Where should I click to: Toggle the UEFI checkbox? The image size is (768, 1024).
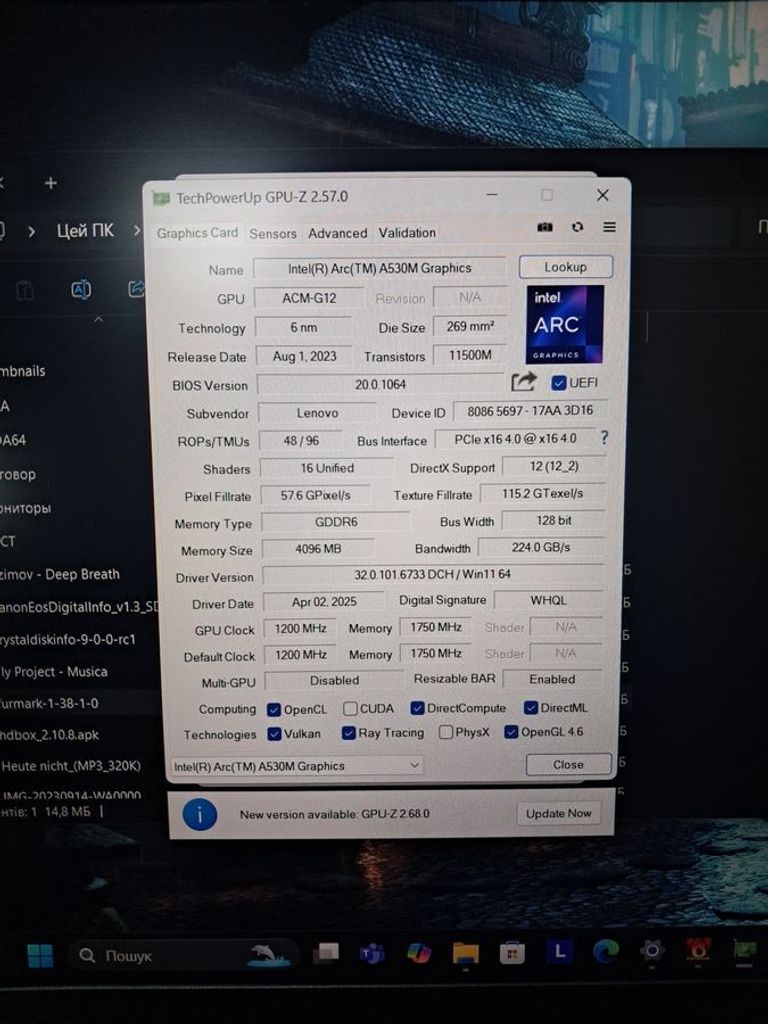(x=559, y=383)
